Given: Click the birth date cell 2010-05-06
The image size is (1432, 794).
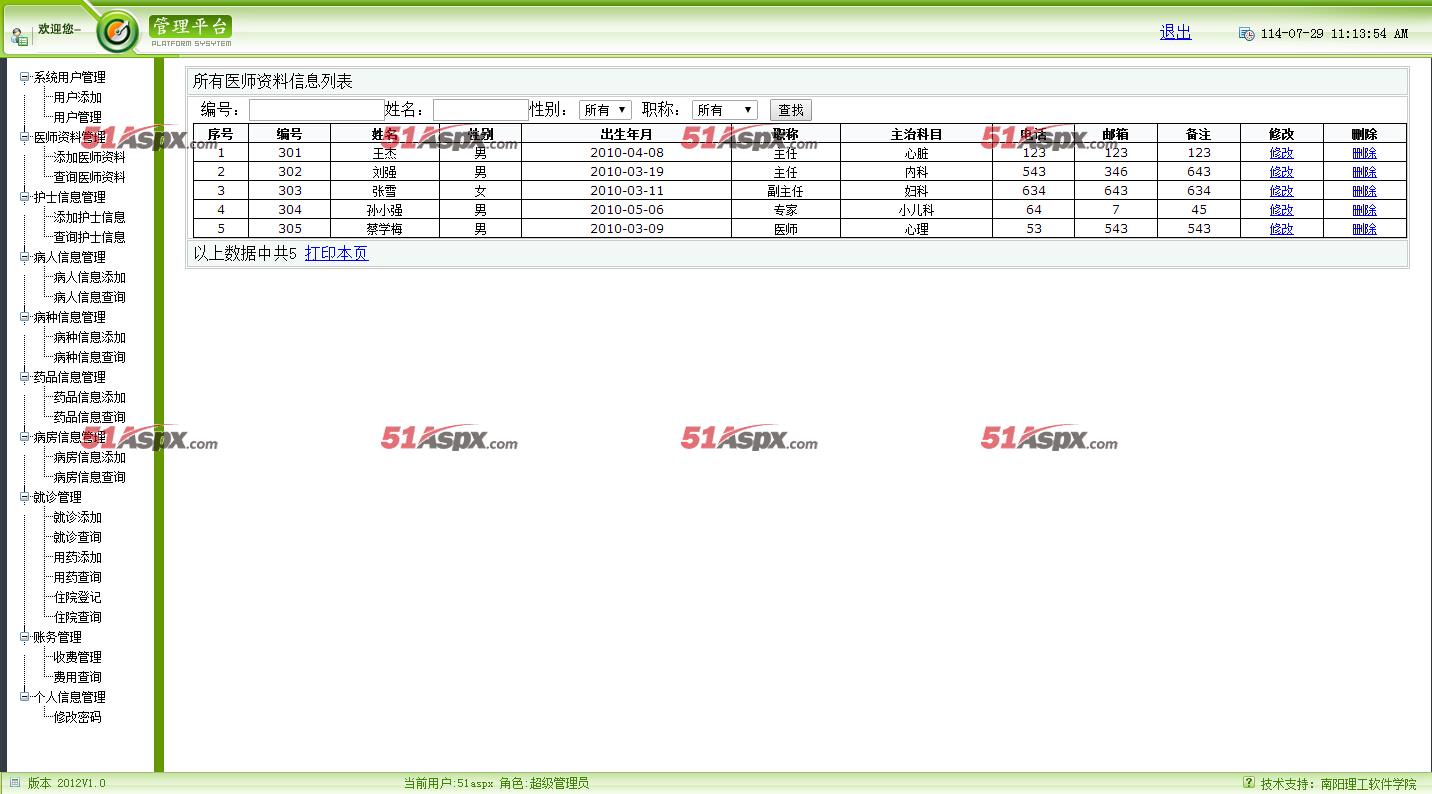Looking at the screenshot, I should [x=626, y=210].
